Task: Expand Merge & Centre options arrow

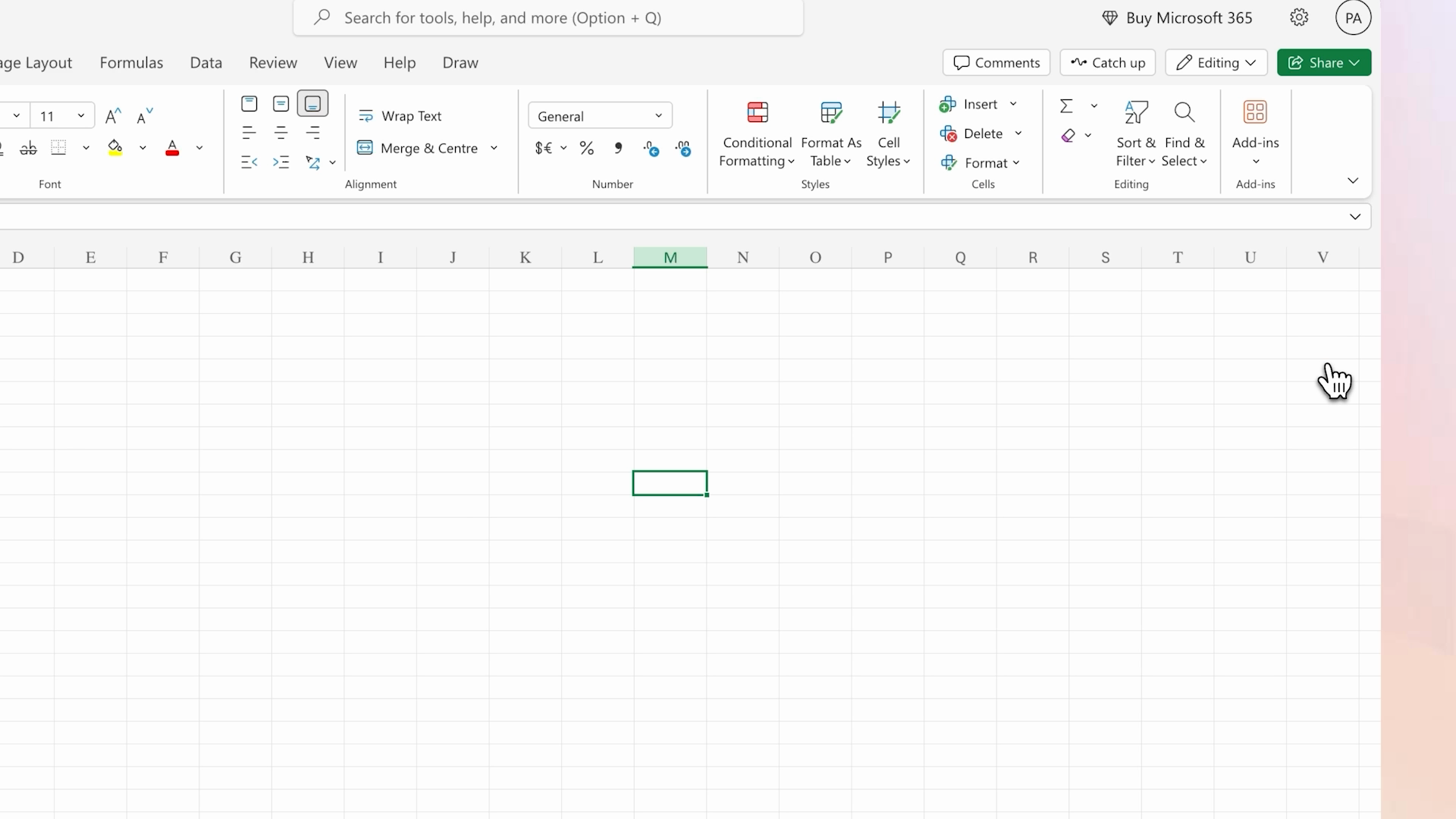Action: tap(494, 149)
